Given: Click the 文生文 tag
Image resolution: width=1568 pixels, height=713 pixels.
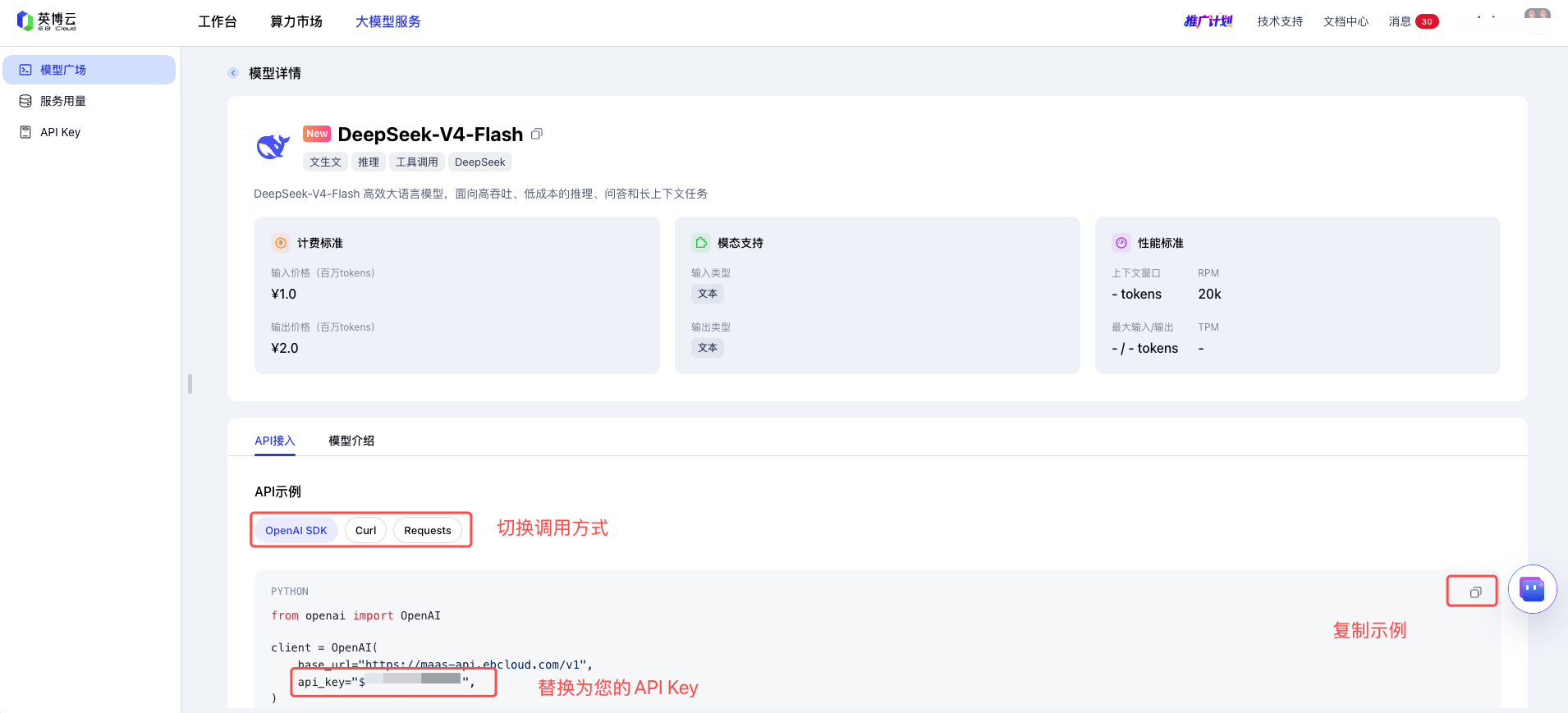Looking at the screenshot, I should [326, 162].
